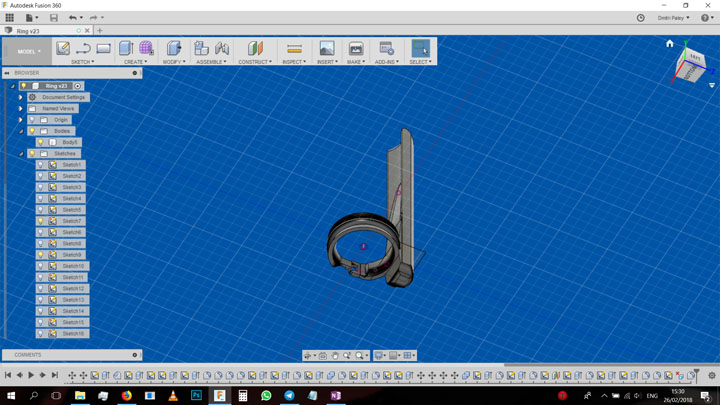
Task: Click the Home view icon near the ViewCube
Action: (x=669, y=44)
